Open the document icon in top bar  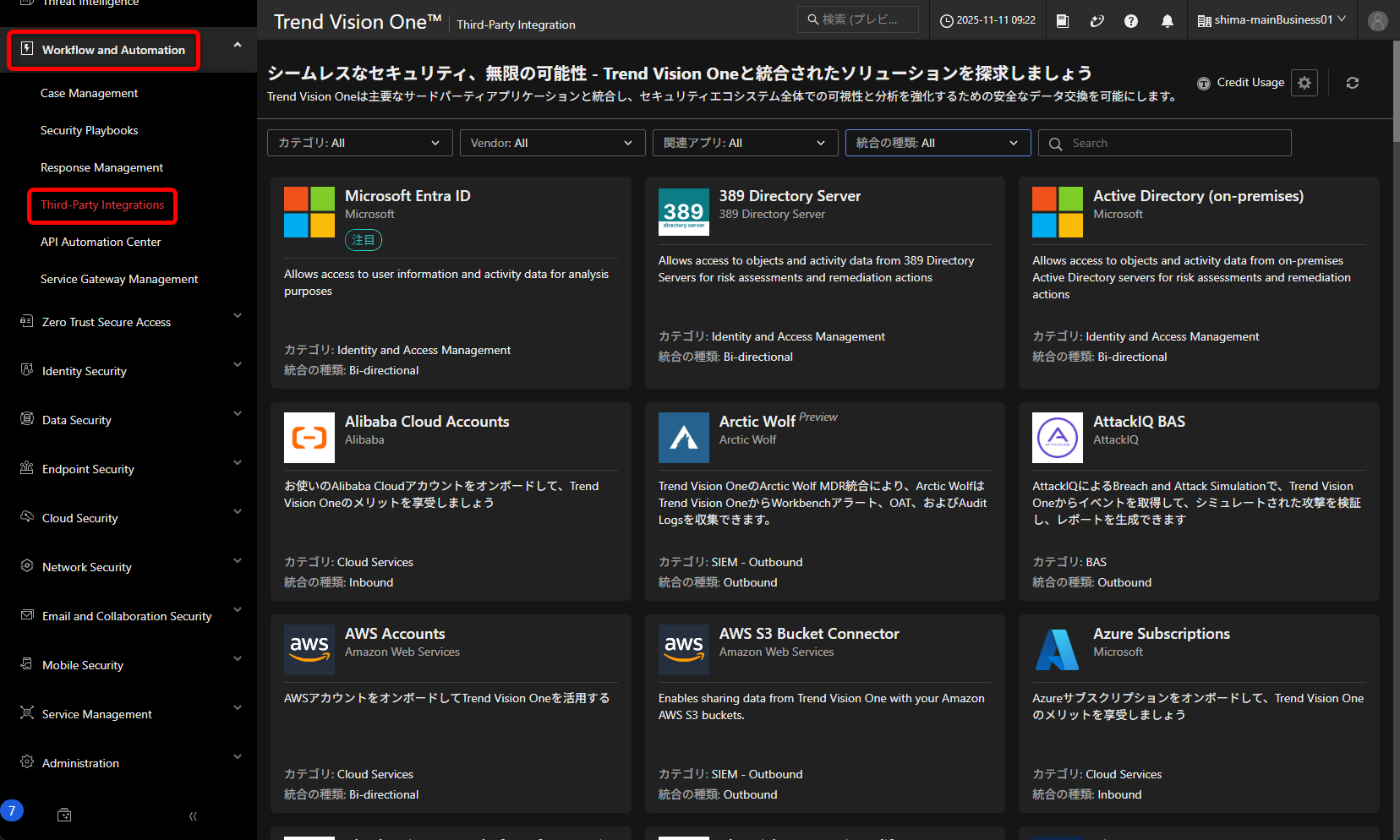point(1063,21)
